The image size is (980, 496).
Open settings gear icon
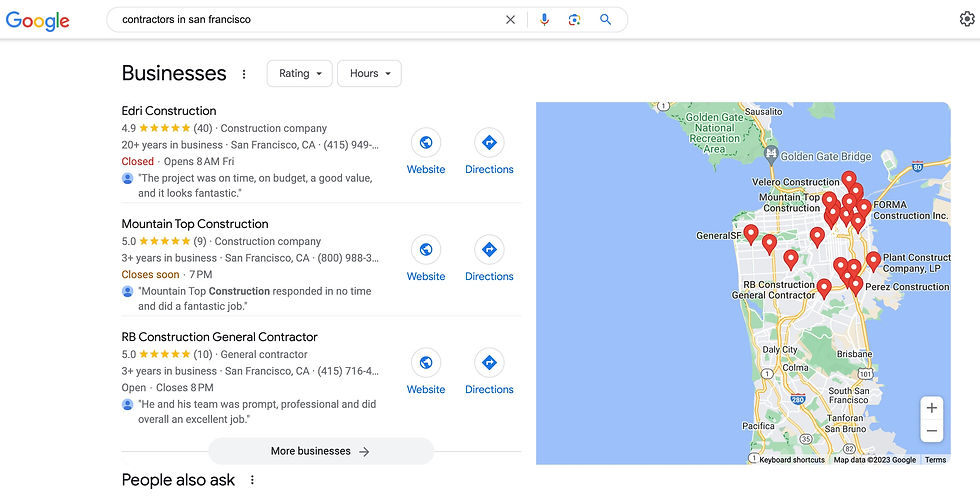point(967,19)
